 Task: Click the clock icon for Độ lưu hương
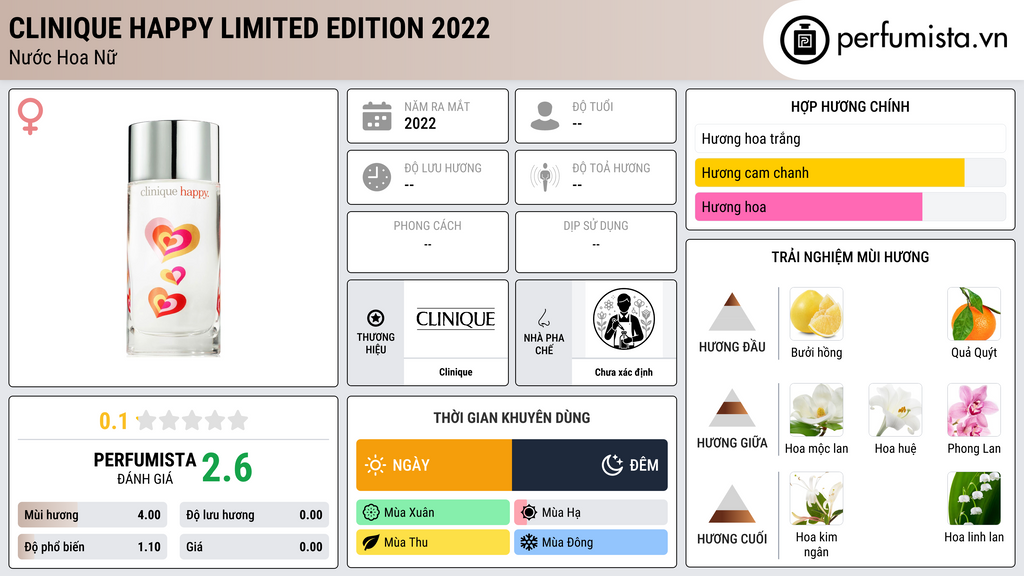point(377,177)
